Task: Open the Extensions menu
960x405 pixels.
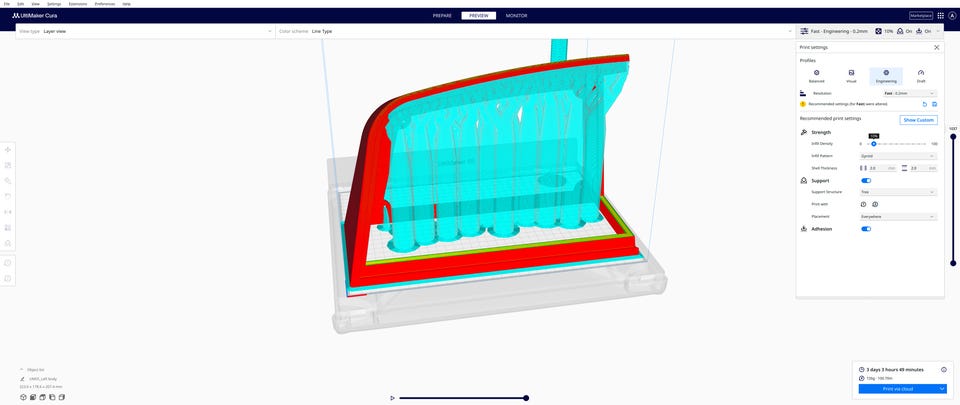Action: pyautogui.click(x=78, y=4)
